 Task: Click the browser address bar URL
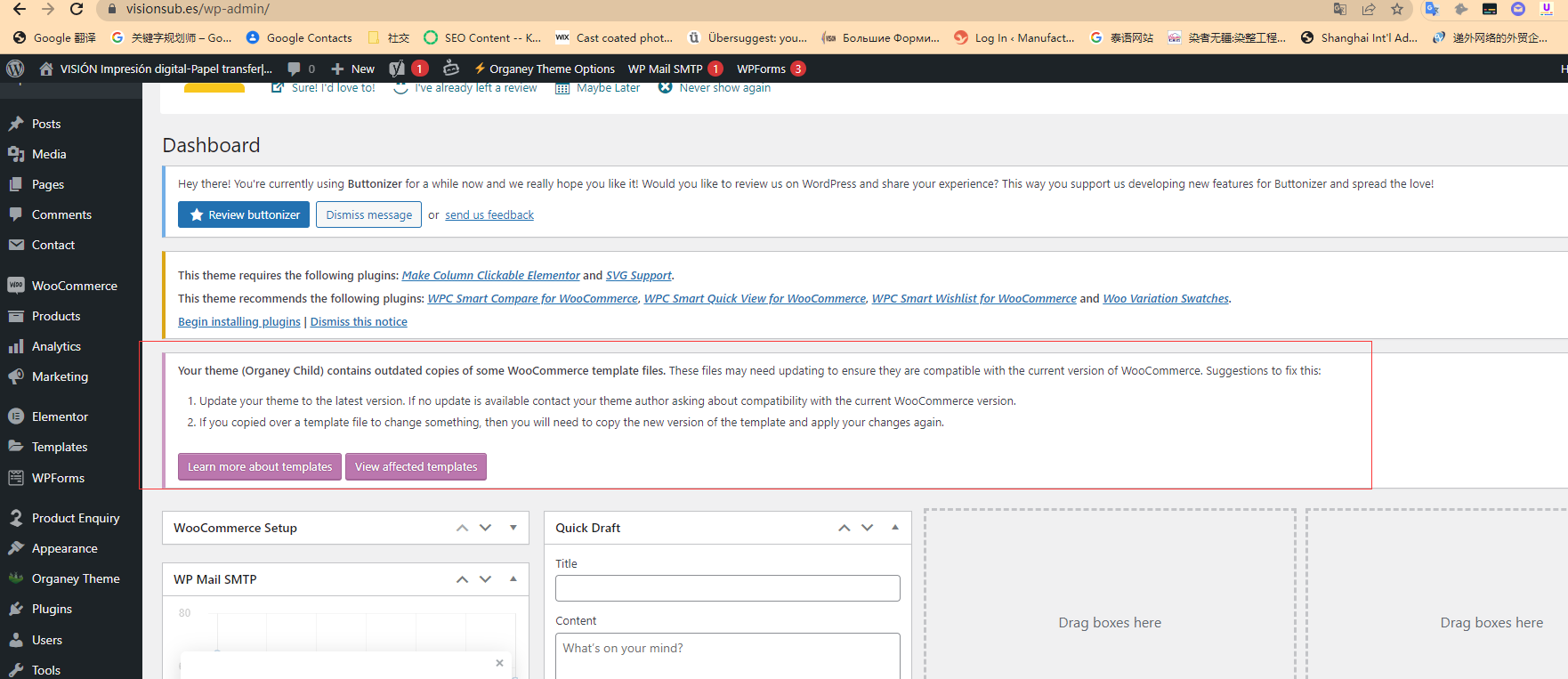(x=198, y=9)
